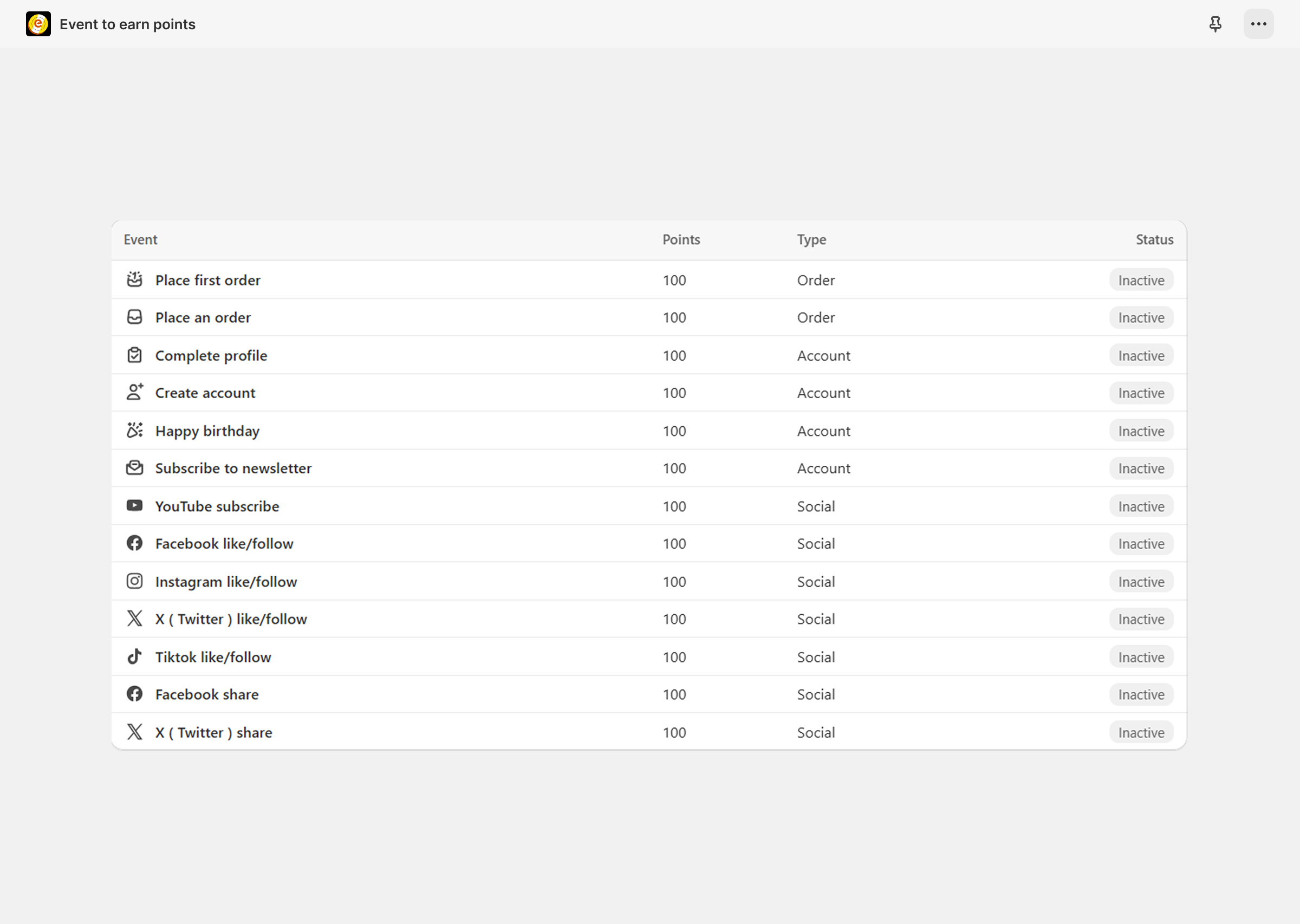Click the 100 points value for Happy birthday
Image resolution: width=1300 pixels, height=924 pixels.
(x=674, y=431)
